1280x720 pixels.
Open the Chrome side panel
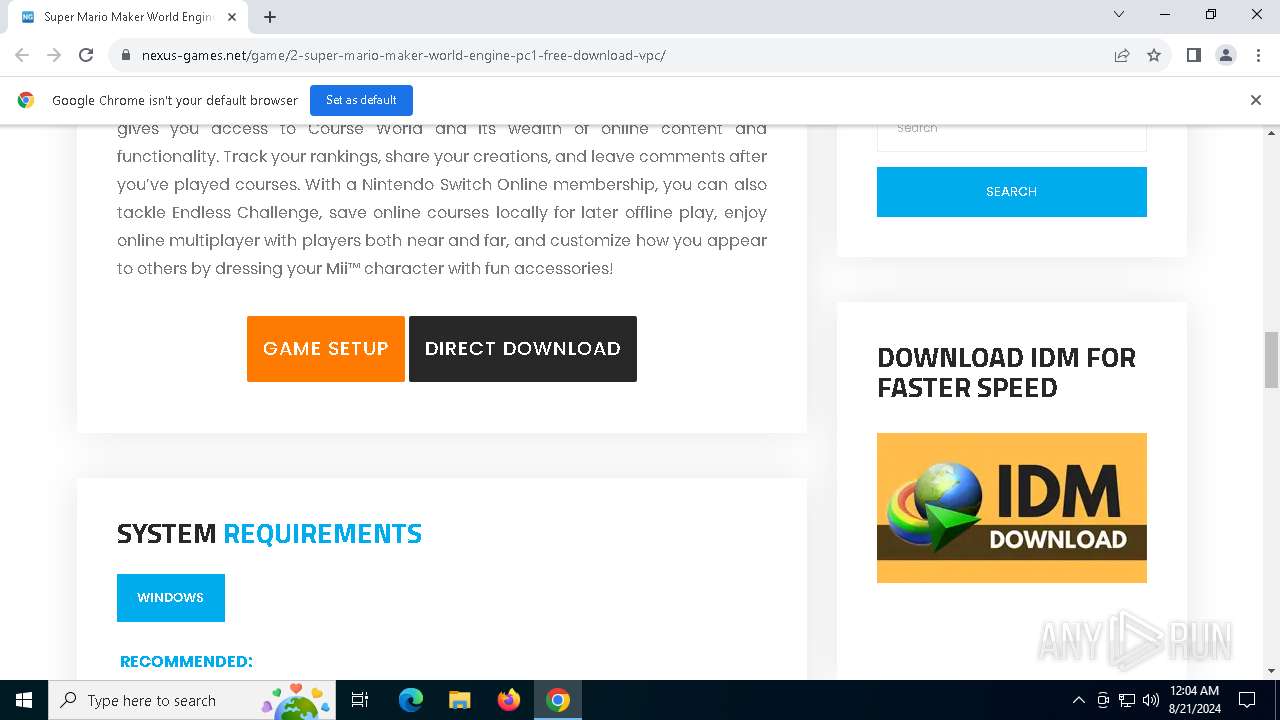(x=1194, y=55)
